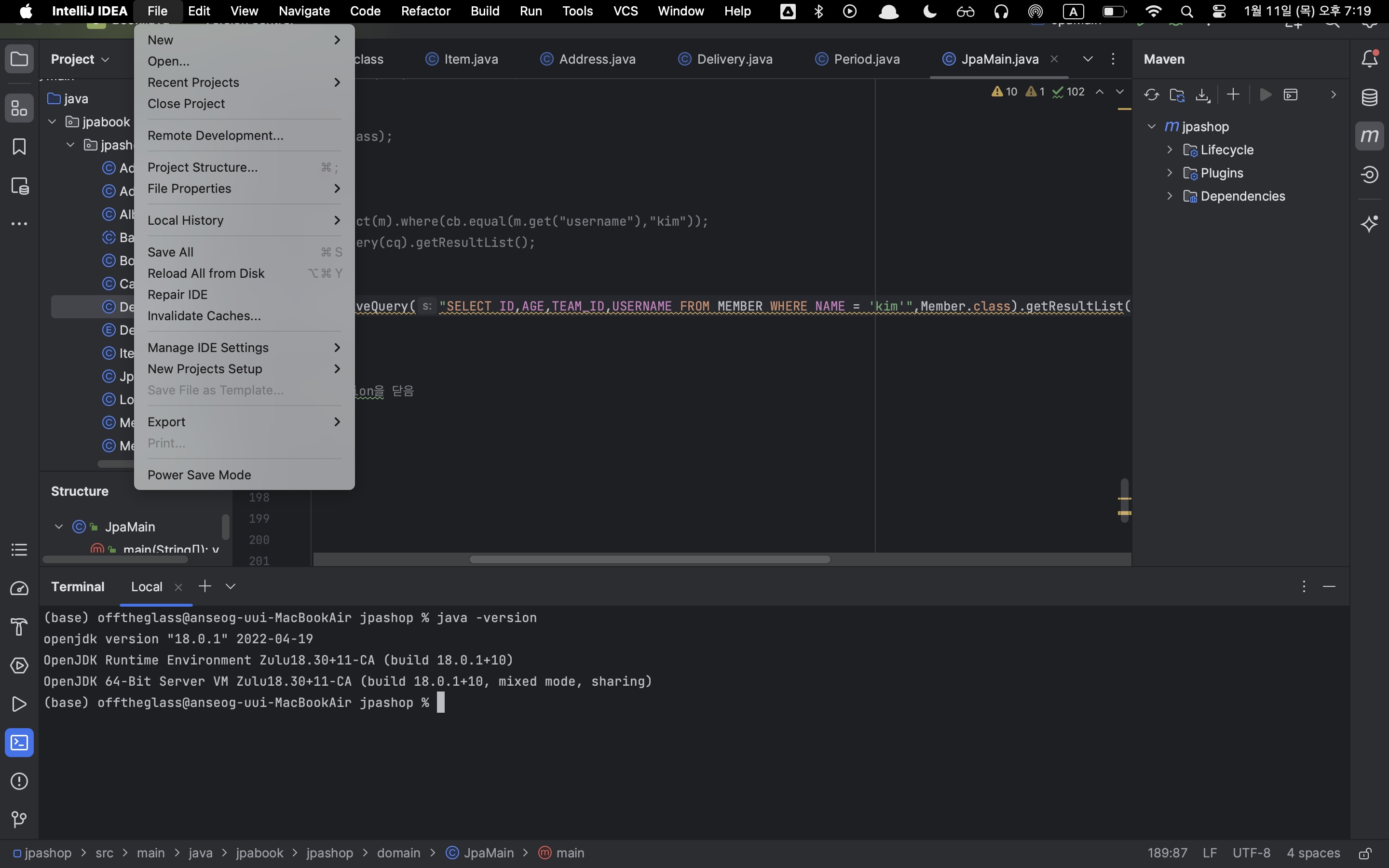Open the terminal new-session dropdown arrow
The width and height of the screenshot is (1389, 868).
pos(231,586)
